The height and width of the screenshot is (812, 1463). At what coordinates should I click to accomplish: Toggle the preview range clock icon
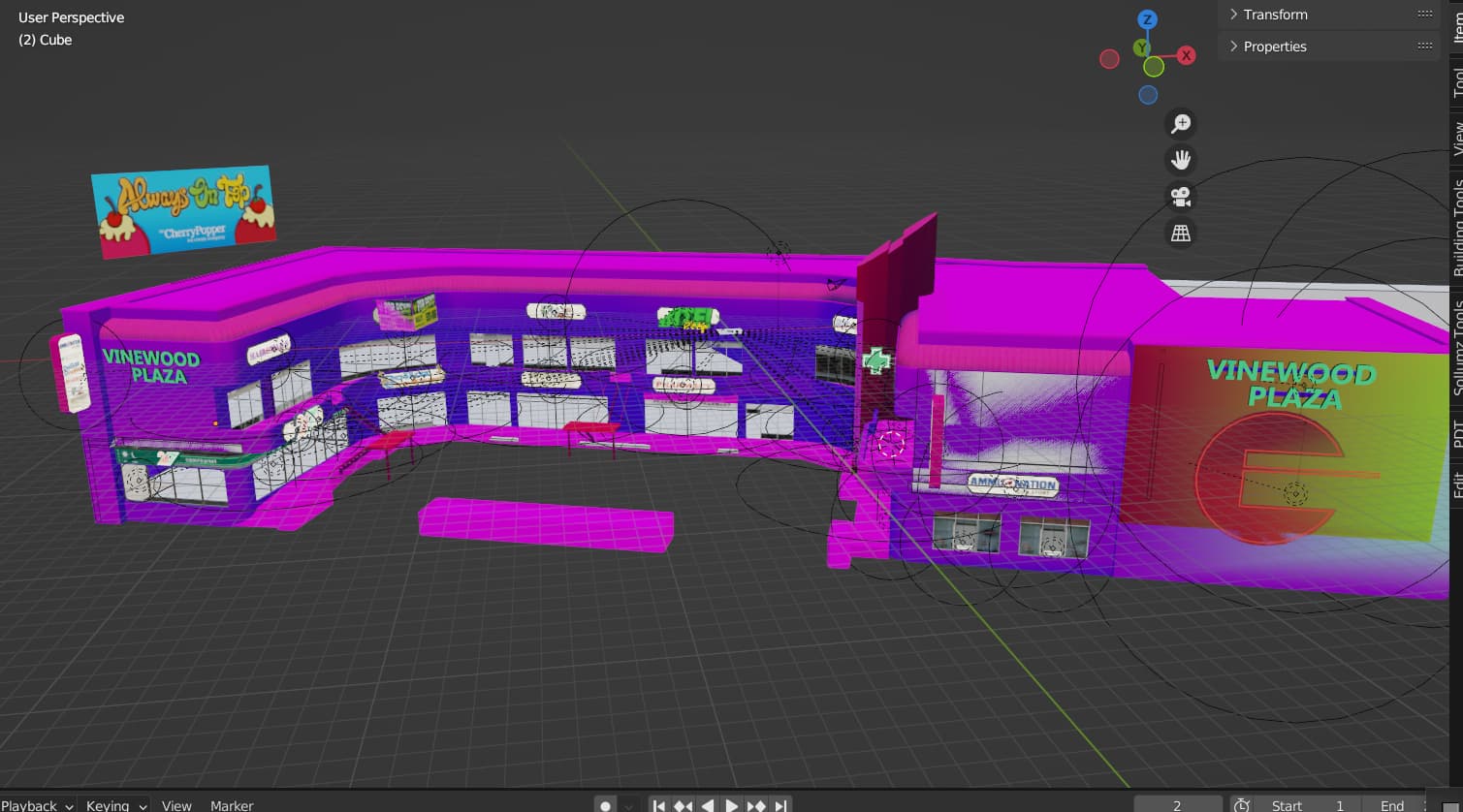[x=1242, y=805]
